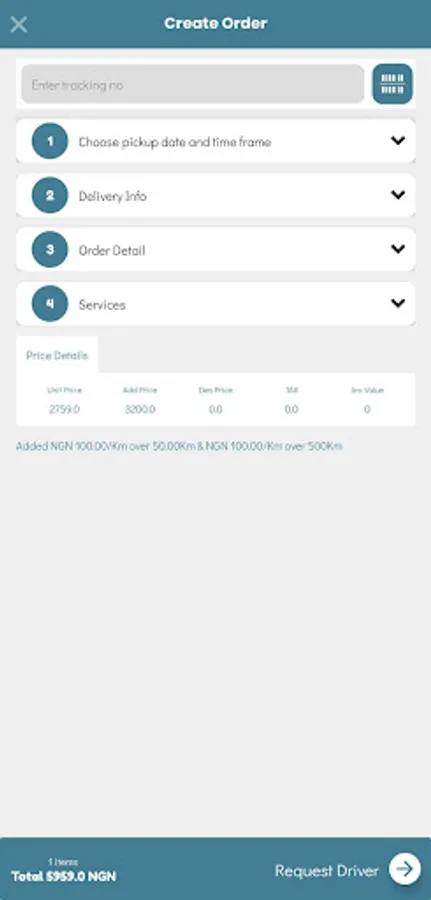The width and height of the screenshot is (431, 900).
Task: Tap the Total 5959.0 NGN summary
Action: [x=64, y=876]
